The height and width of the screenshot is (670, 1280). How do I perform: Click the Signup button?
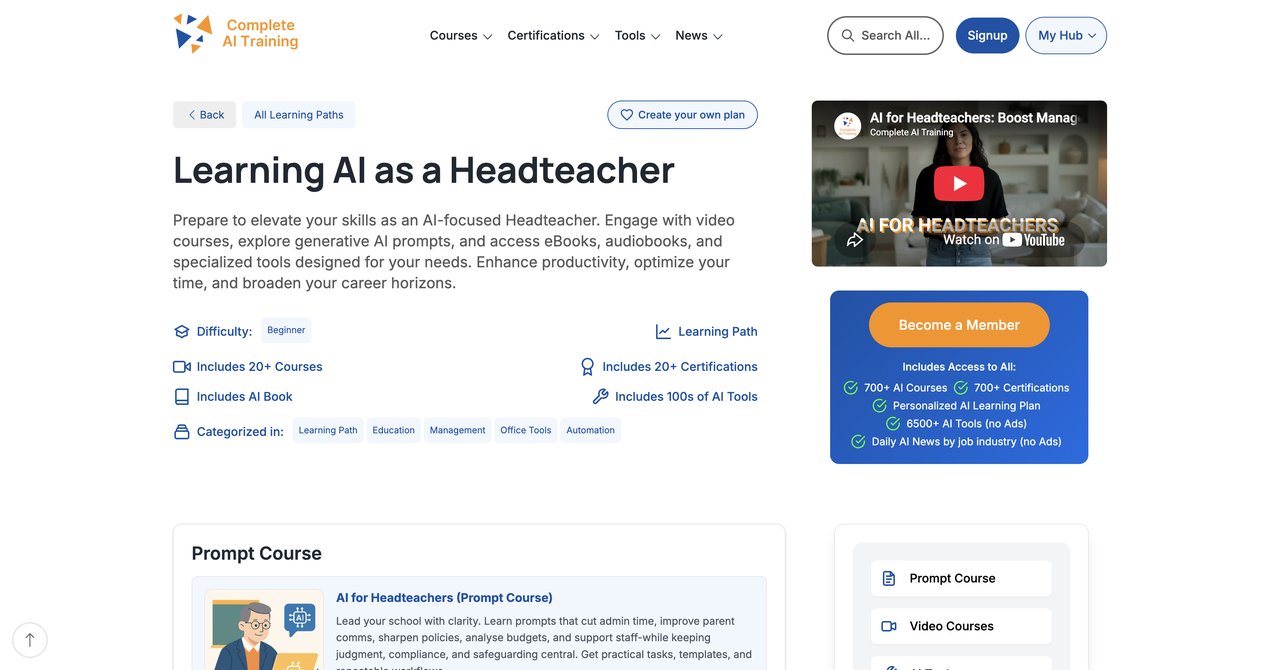(x=987, y=35)
